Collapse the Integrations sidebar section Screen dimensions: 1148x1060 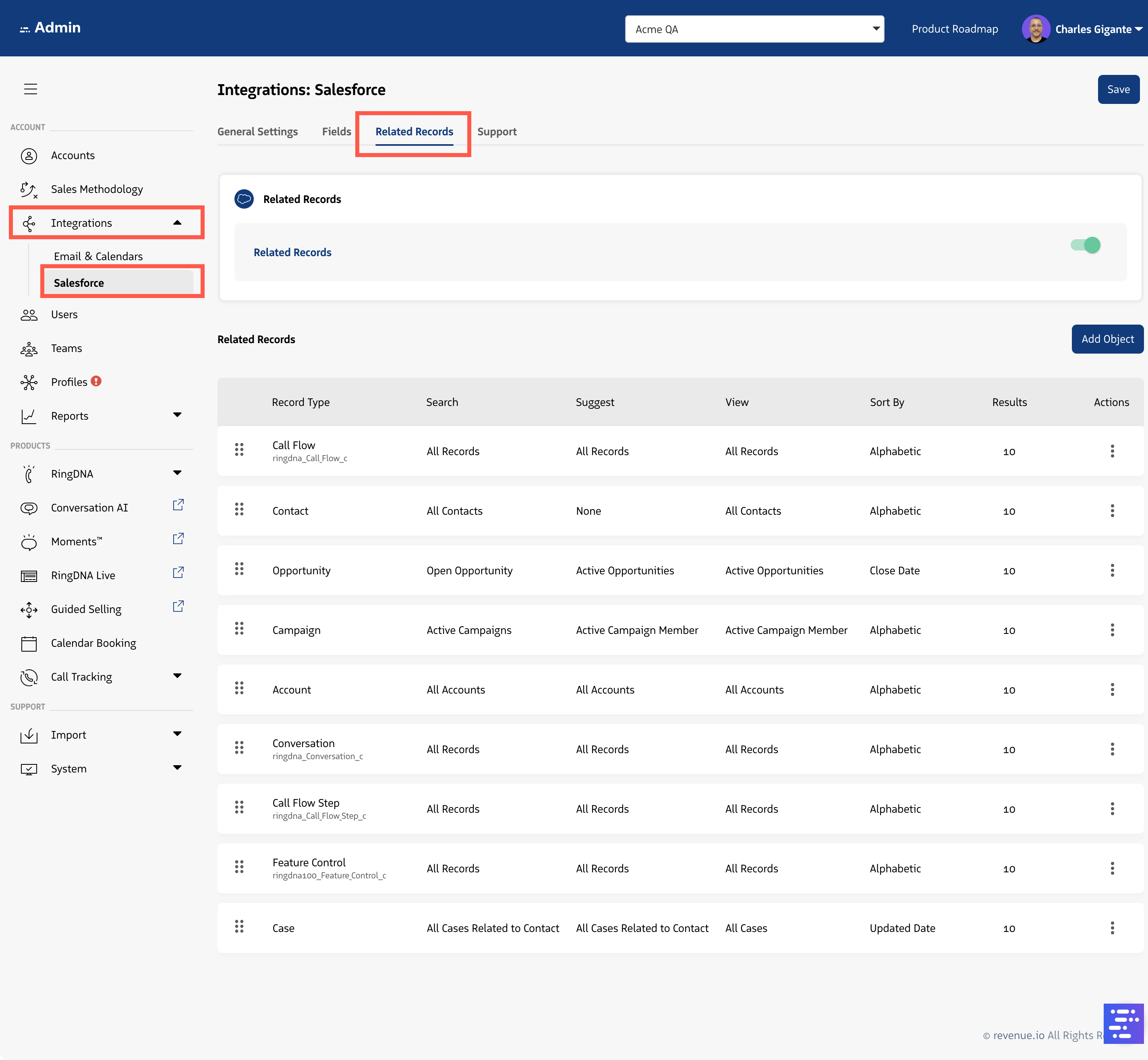point(177,223)
